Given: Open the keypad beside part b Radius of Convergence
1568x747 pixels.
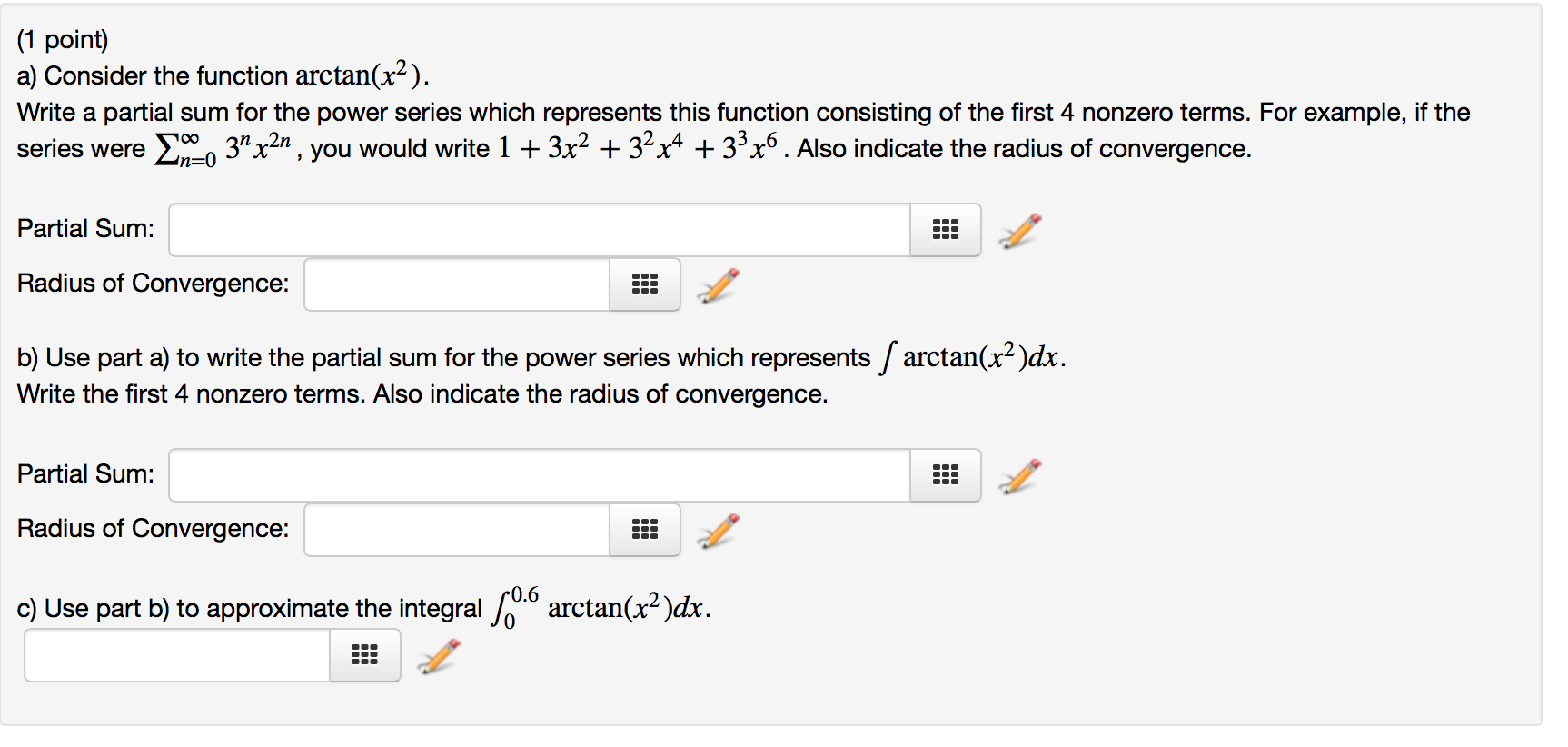Looking at the screenshot, I should 644,530.
